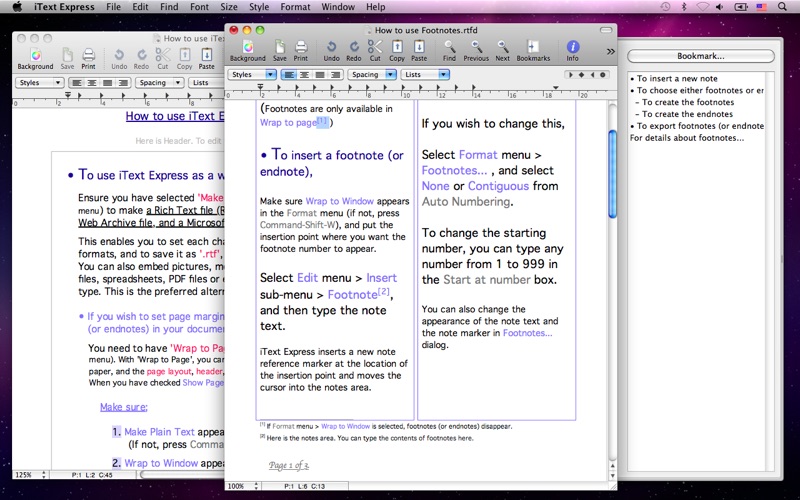Viewport: 800px width, 500px height.
Task: Align right in back iText window
Action: click(x=123, y=83)
